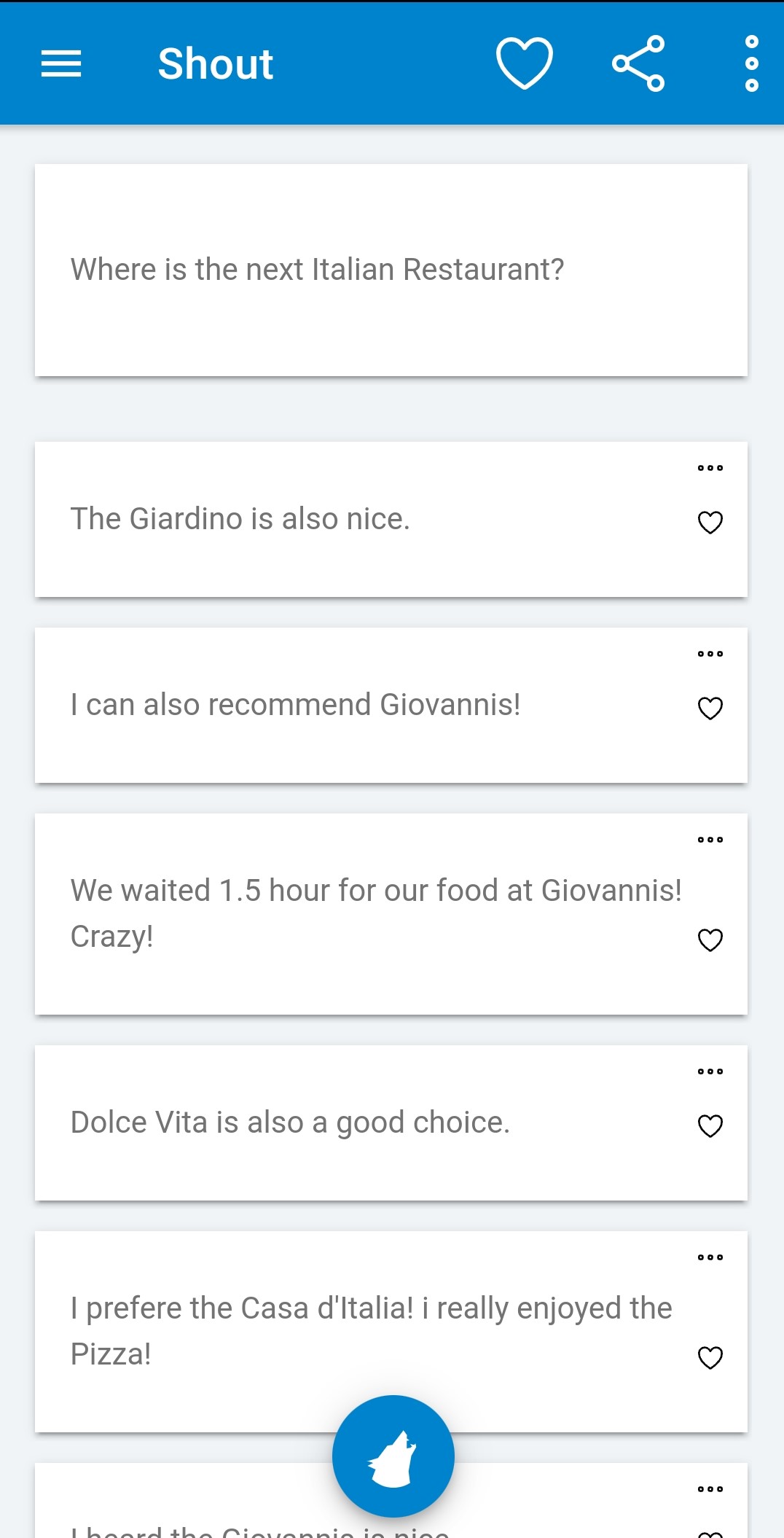Heart the "Dolce Vita is also a good choice" reply
The width and height of the screenshot is (784, 1538).
[710, 1126]
